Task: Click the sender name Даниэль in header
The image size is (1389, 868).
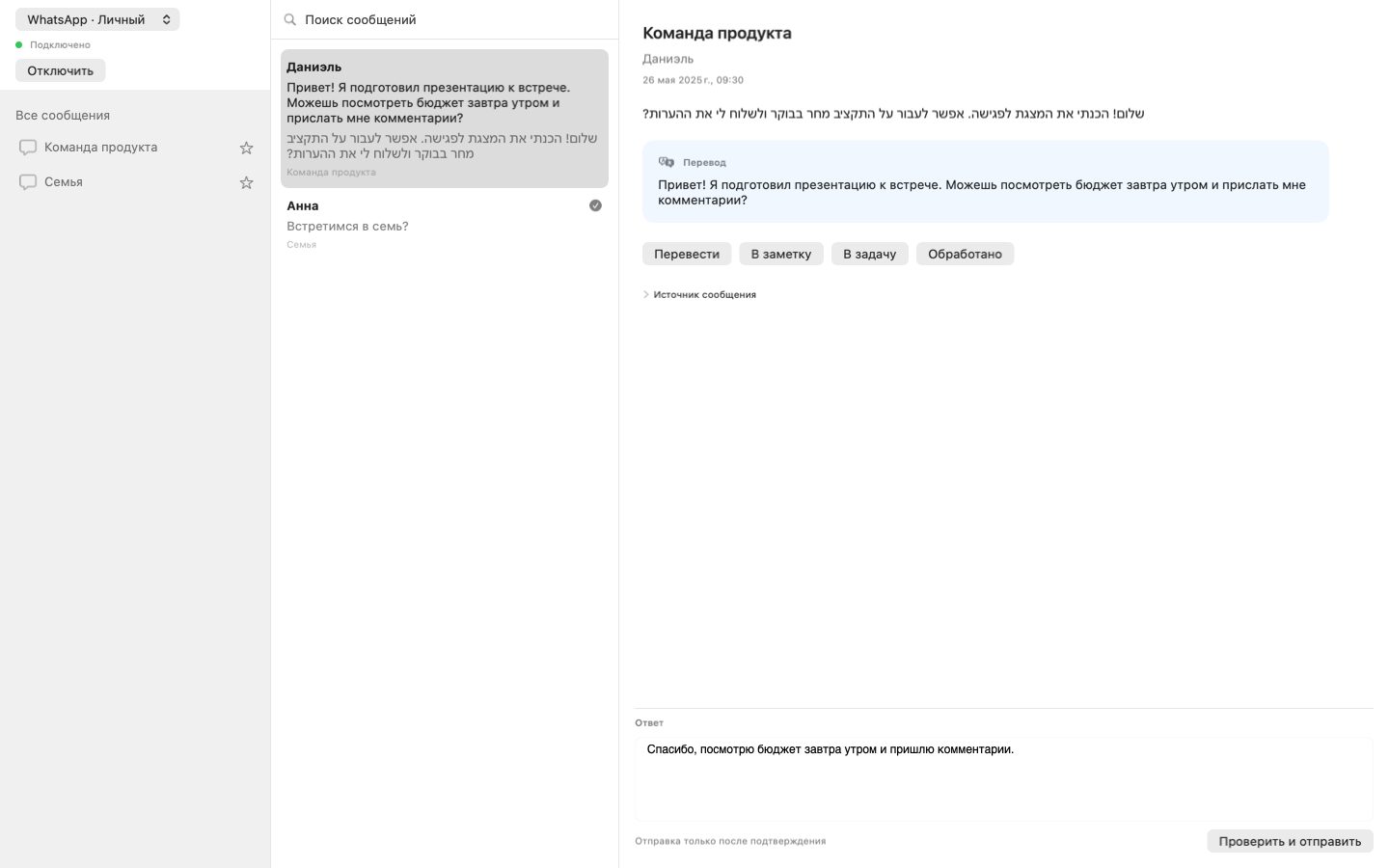Action: click(x=667, y=59)
